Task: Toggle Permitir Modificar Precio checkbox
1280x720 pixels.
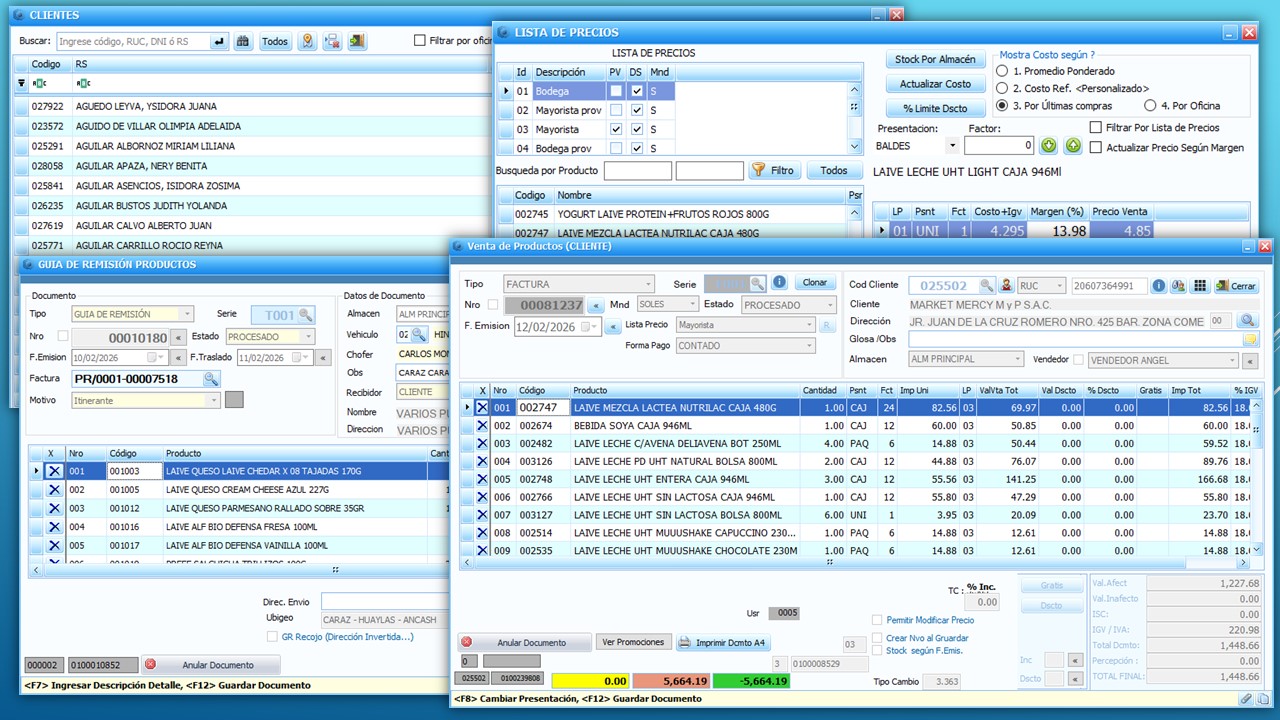Action: pos(877,620)
